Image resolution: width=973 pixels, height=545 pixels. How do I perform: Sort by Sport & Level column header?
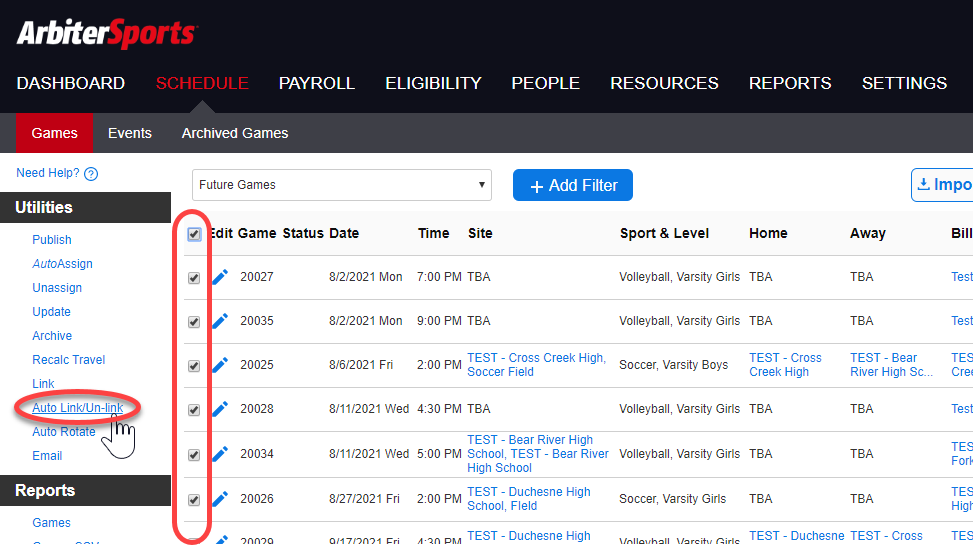click(664, 233)
